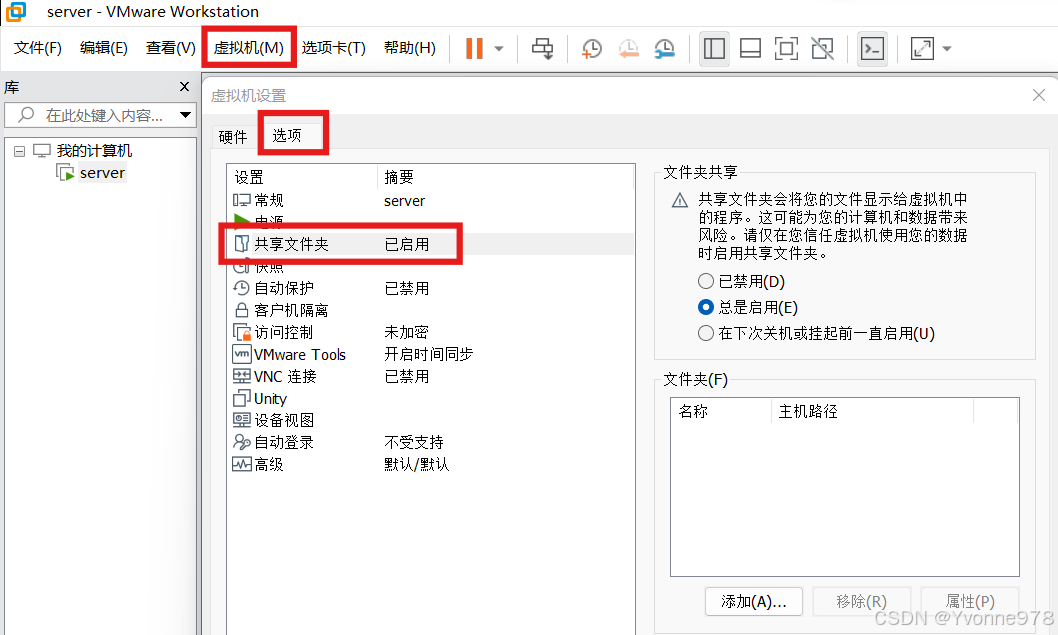Click the shared folder icon
Image resolution: width=1058 pixels, height=635 pixels.
242,244
